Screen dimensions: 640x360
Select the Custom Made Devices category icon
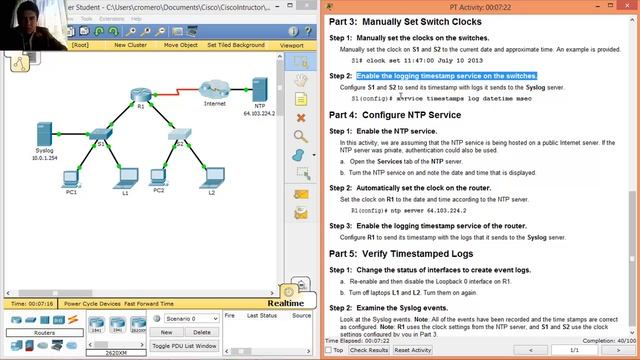57,346
